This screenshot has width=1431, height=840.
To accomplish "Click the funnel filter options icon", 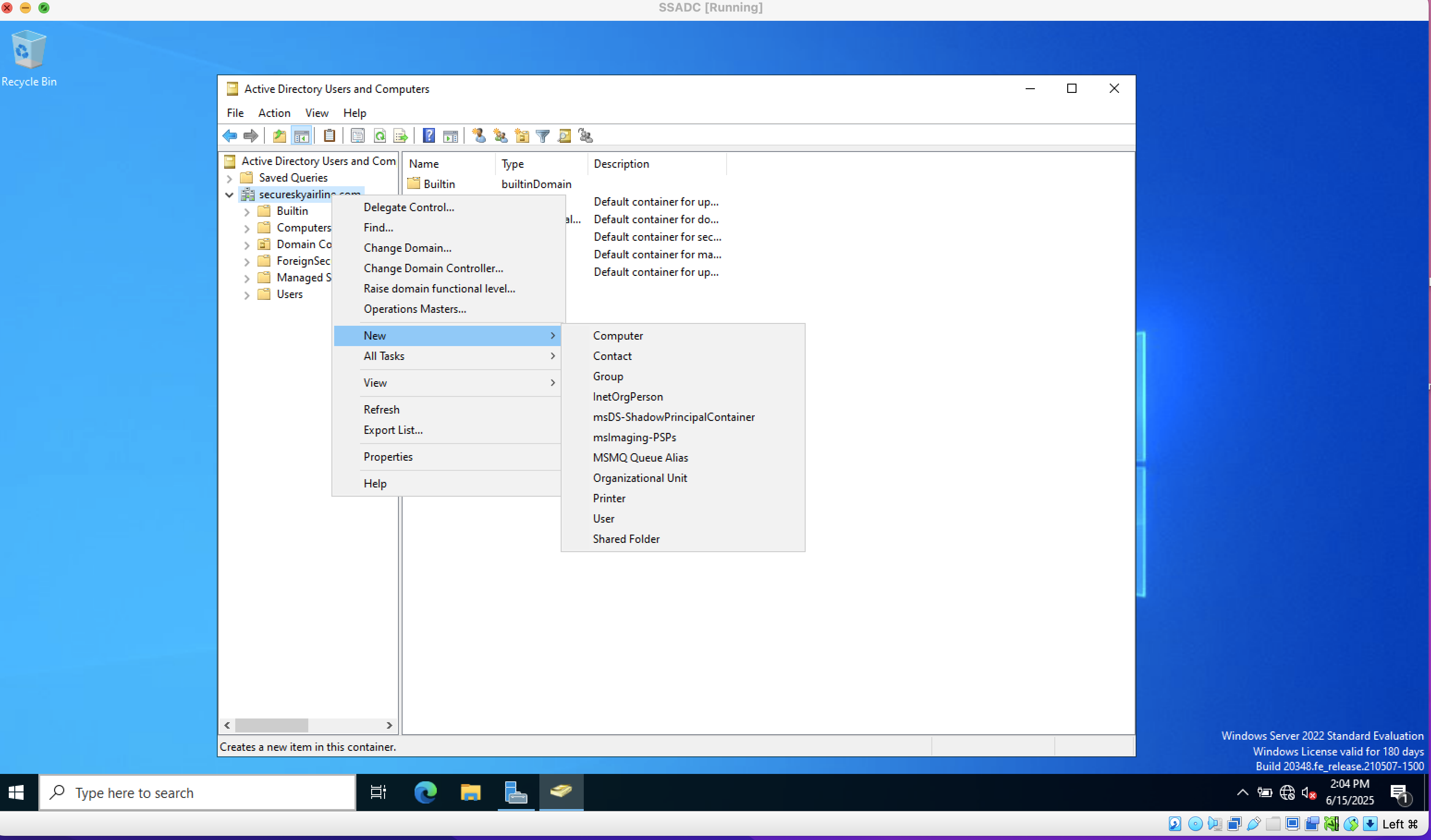I will point(543,136).
